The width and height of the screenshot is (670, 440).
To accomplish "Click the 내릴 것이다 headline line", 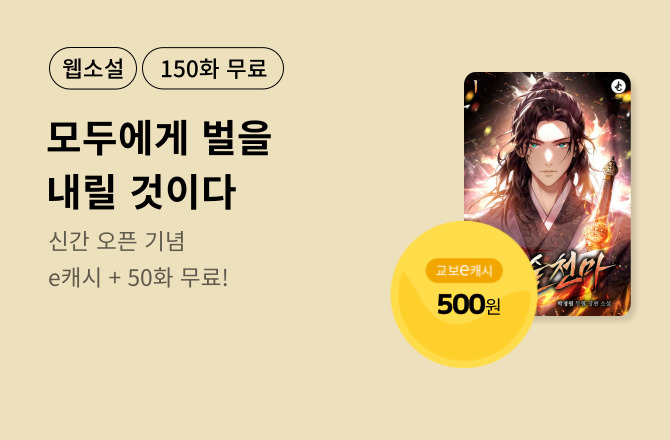I will click(141, 192).
